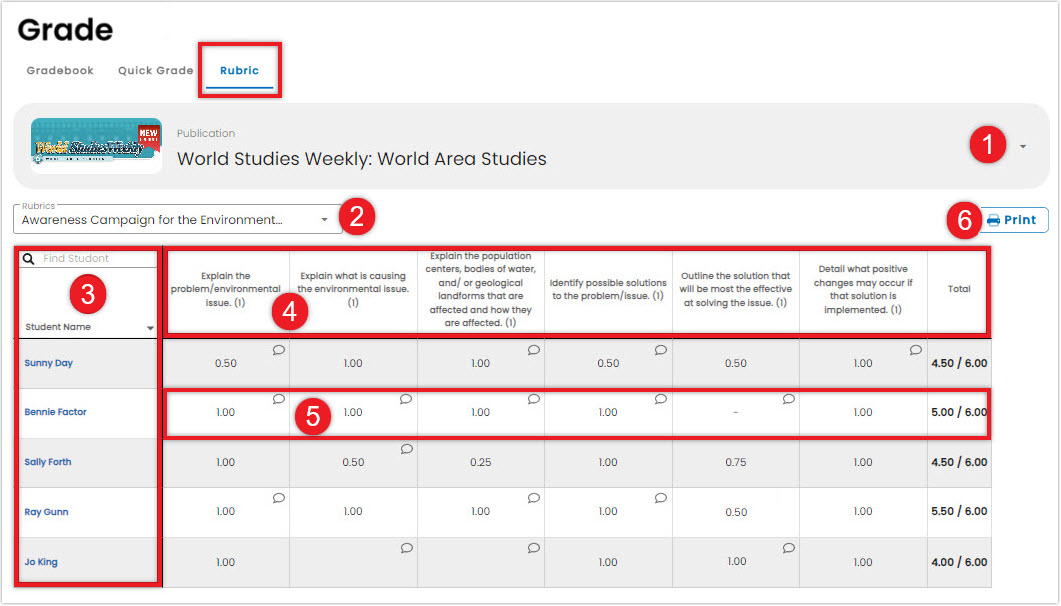The height and width of the screenshot is (606, 1061).
Task: Open Ray Gunn's comment on population centers criterion
Action: 534,498
